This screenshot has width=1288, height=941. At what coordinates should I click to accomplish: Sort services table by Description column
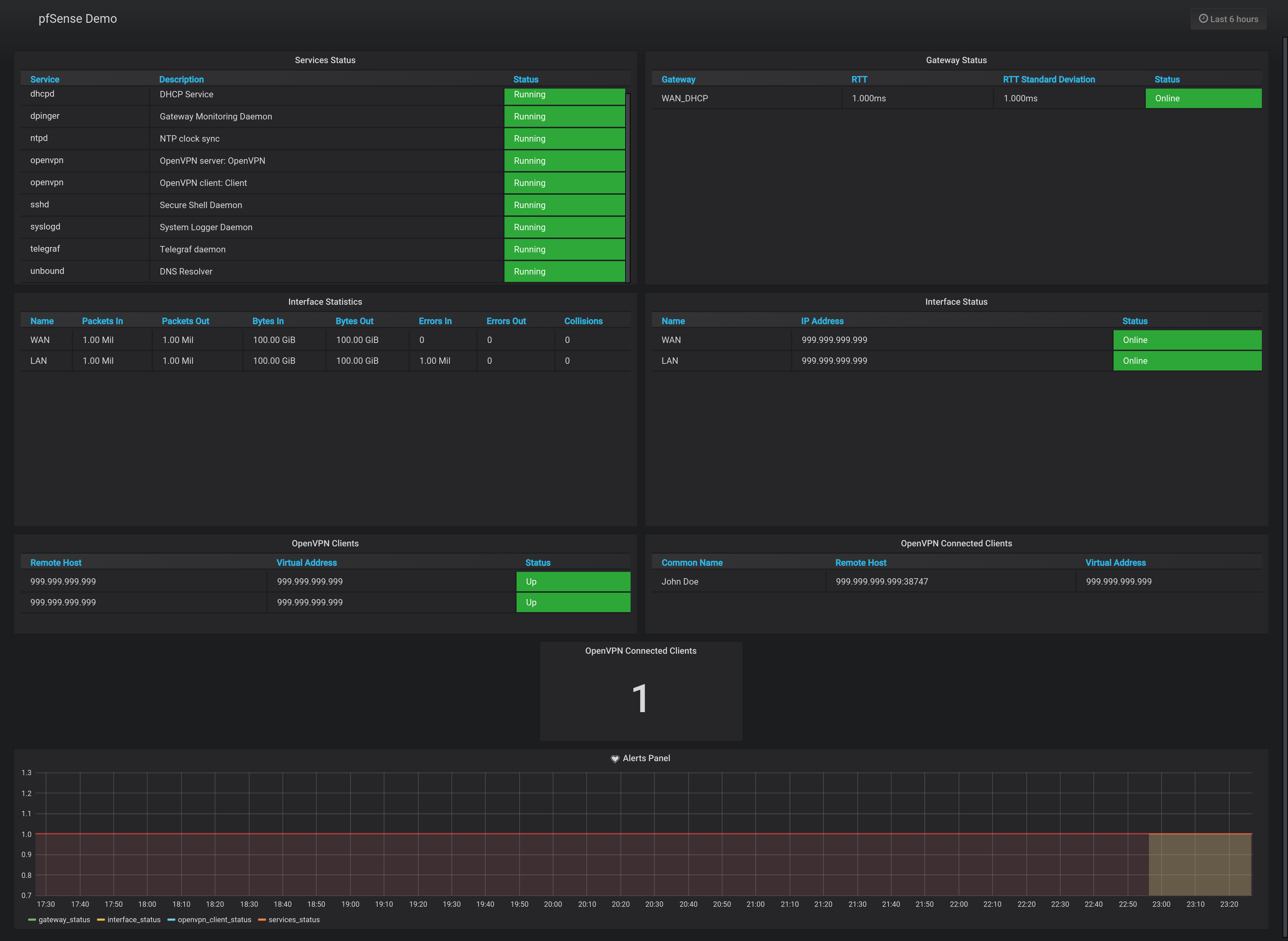(x=181, y=80)
